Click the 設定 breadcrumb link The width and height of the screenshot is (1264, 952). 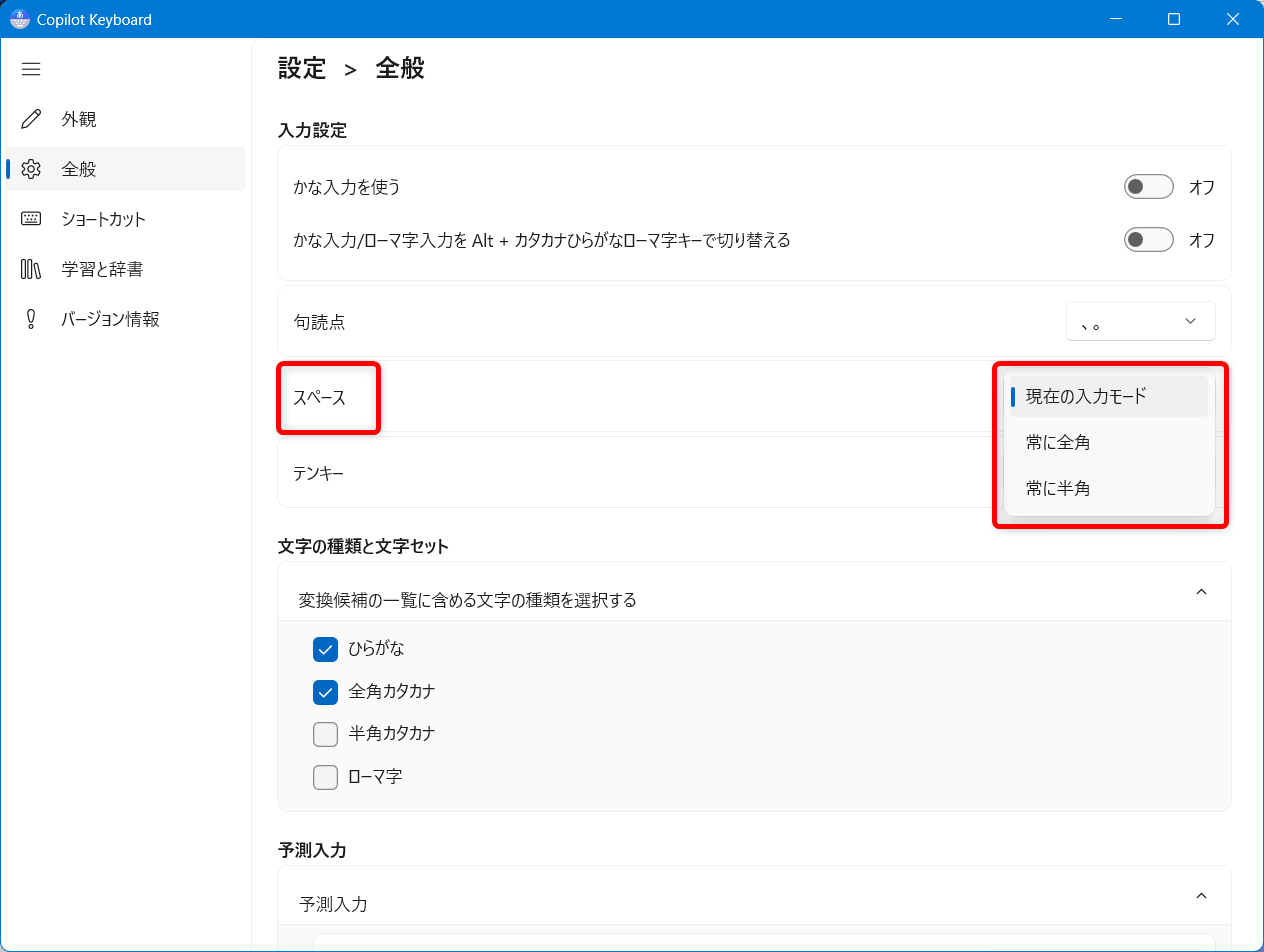point(302,68)
